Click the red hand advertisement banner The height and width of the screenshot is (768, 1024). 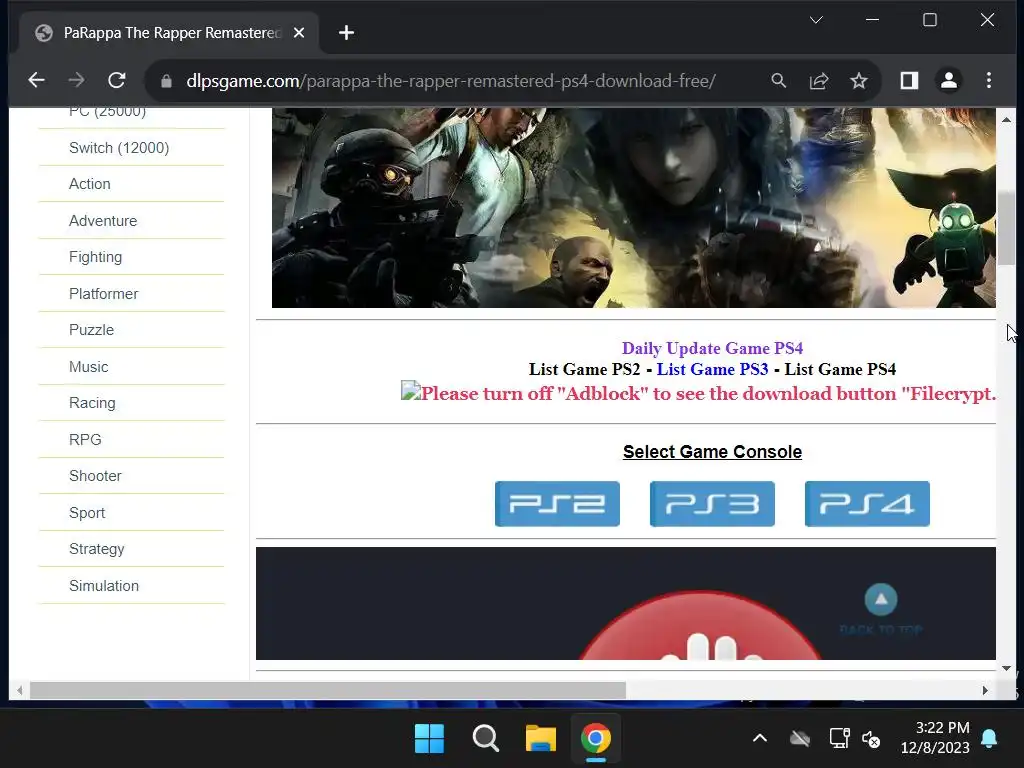tap(626, 603)
